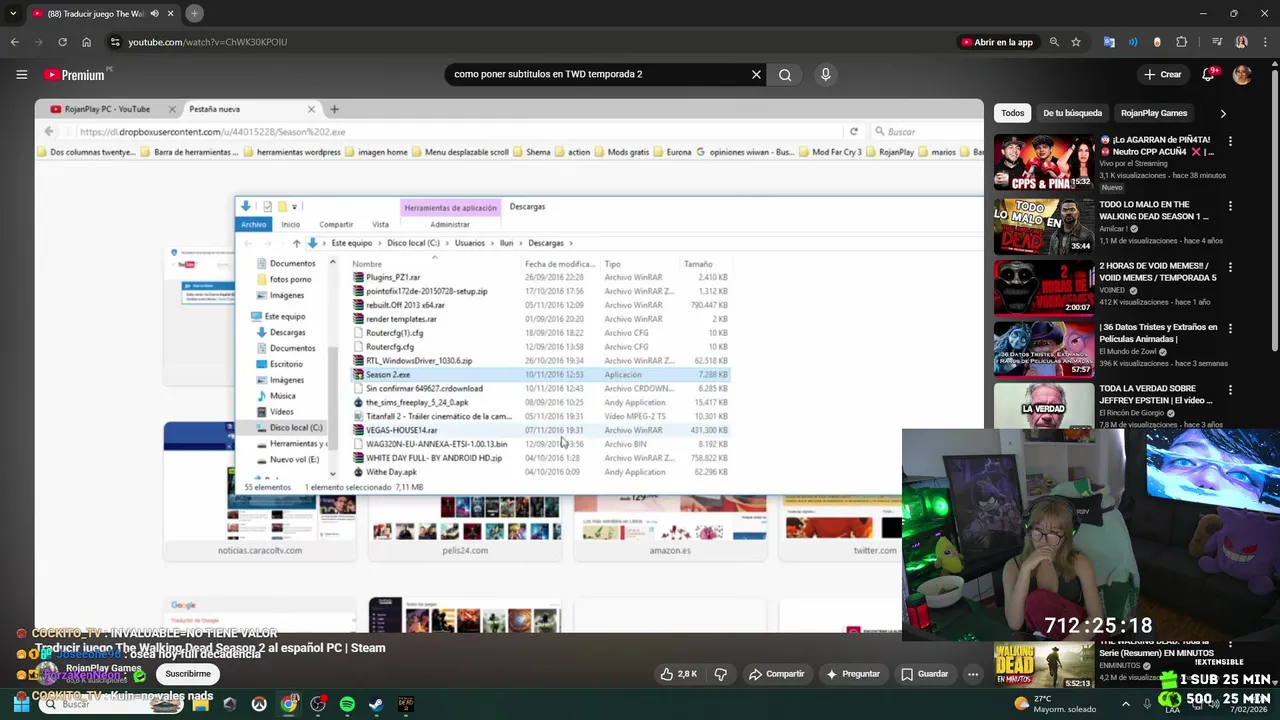Like the video (2,8 K)
Image resolution: width=1280 pixels, height=720 pixels.
tap(679, 674)
